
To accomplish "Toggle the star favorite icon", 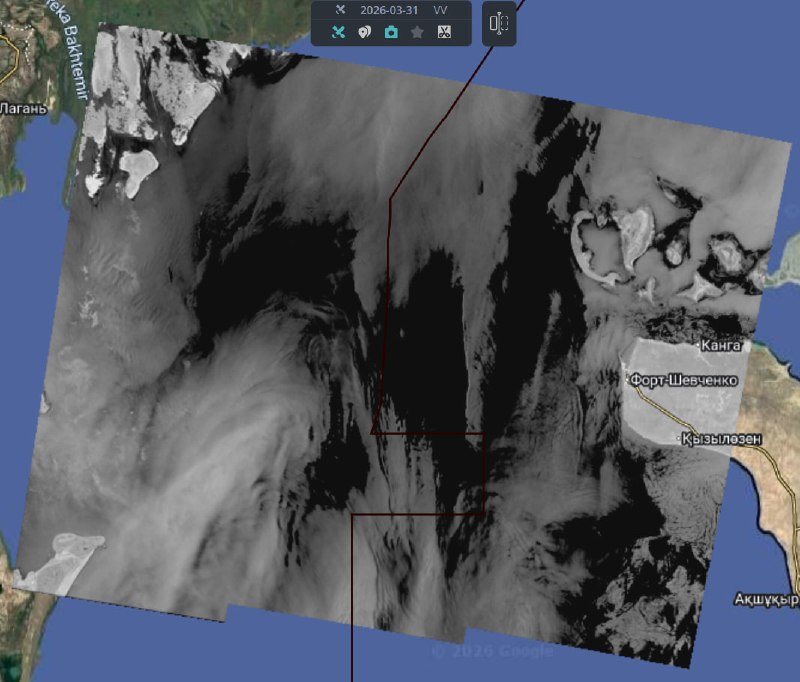I will 417,32.
